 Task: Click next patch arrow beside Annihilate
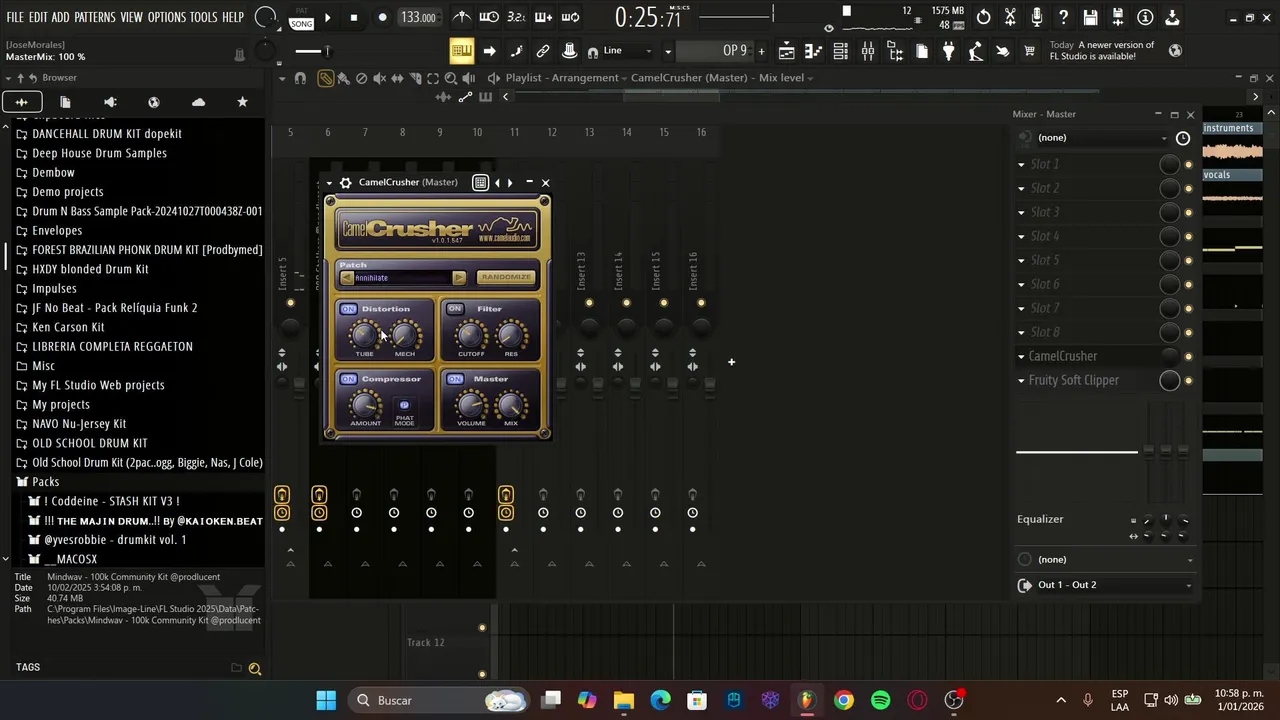click(459, 278)
